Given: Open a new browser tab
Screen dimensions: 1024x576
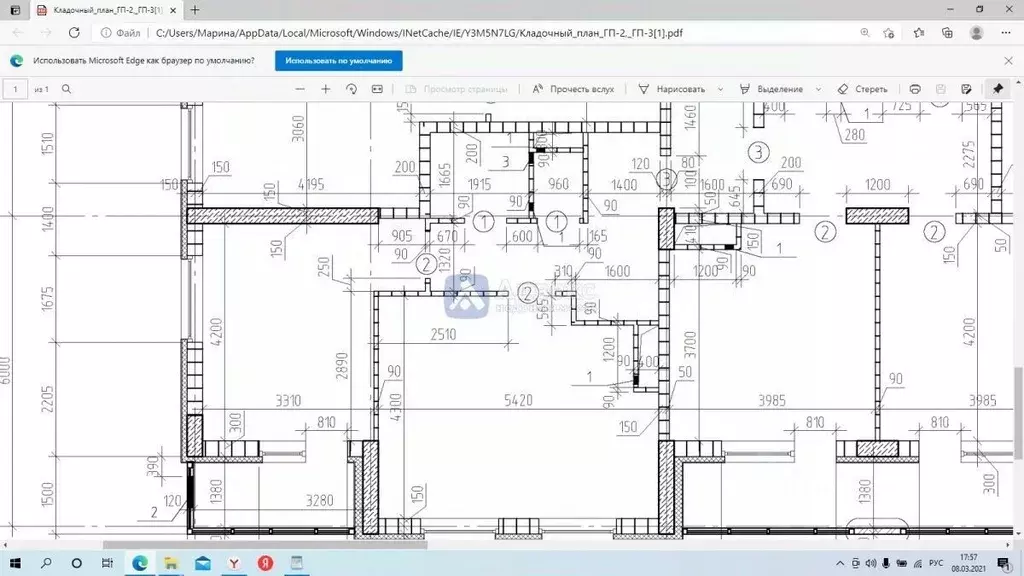Looking at the screenshot, I should (195, 10).
